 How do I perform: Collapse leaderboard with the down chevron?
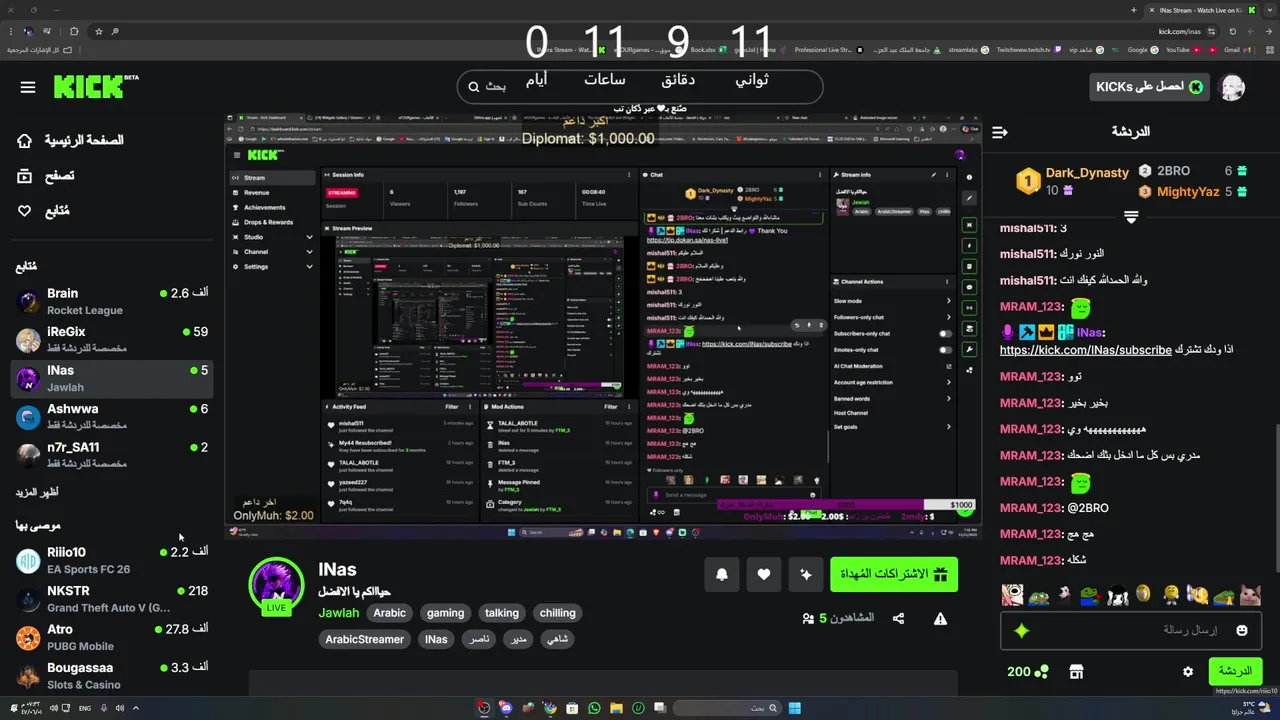[x=1131, y=217]
